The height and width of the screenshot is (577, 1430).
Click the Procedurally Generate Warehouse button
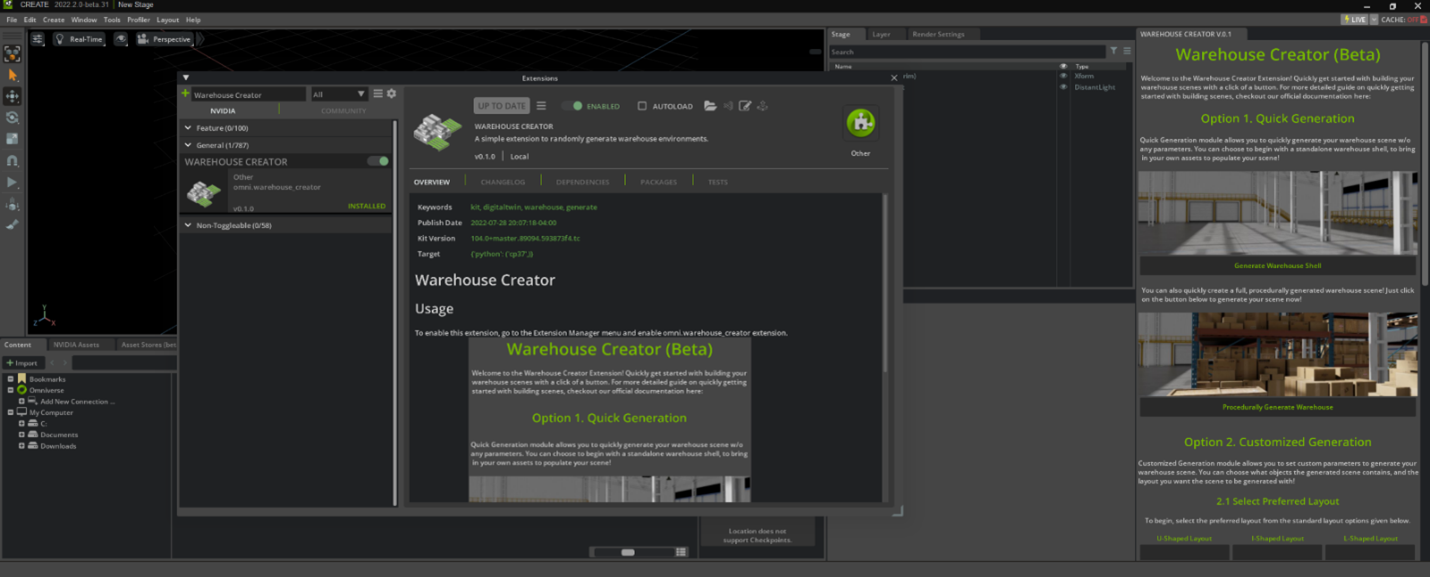[x=1277, y=407]
